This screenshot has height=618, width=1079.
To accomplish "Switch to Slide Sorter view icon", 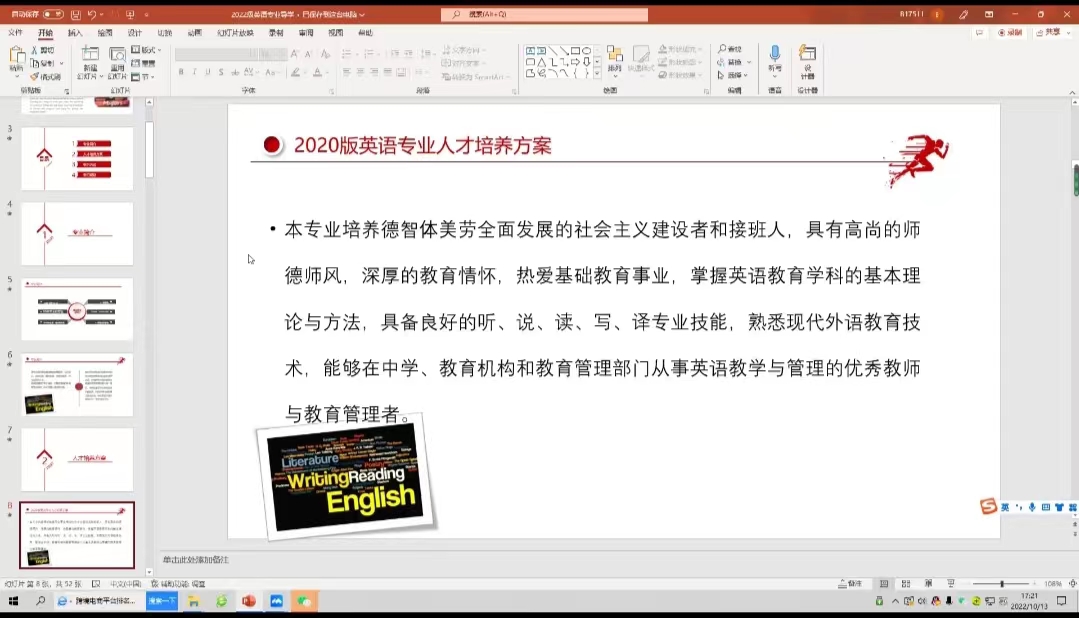I will (906, 584).
